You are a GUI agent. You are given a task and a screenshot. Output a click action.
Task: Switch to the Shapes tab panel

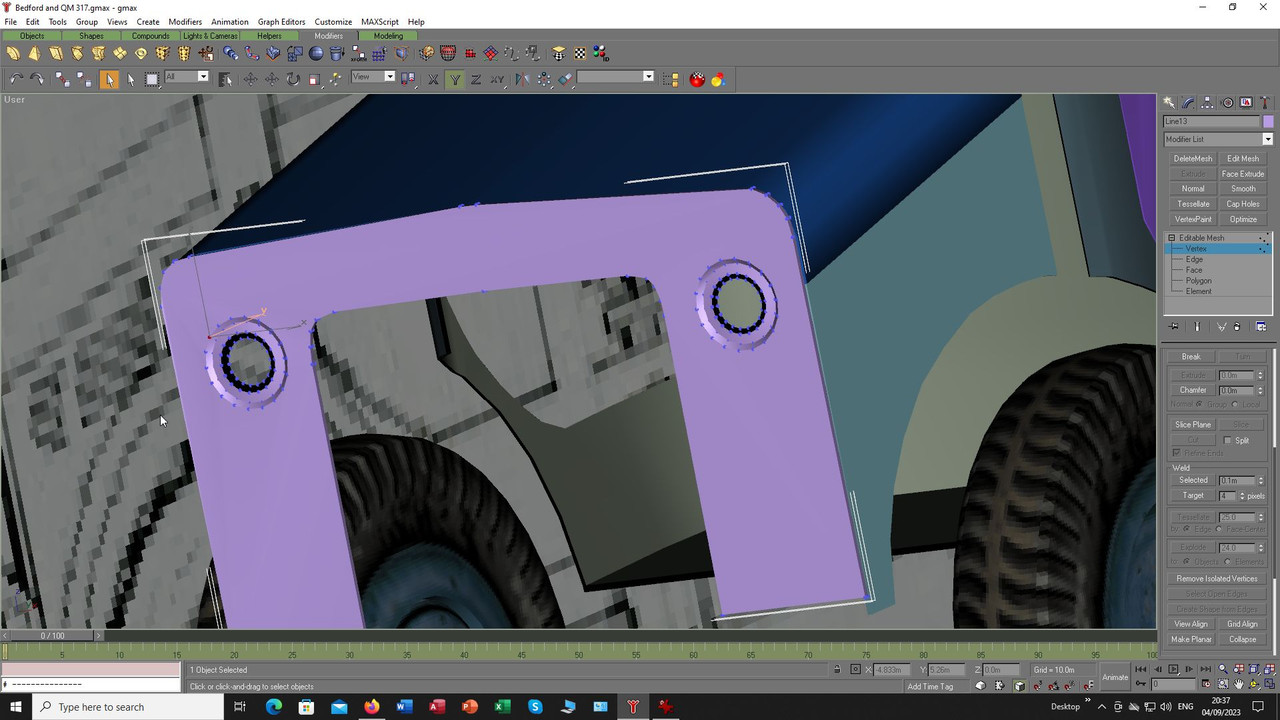(x=91, y=36)
